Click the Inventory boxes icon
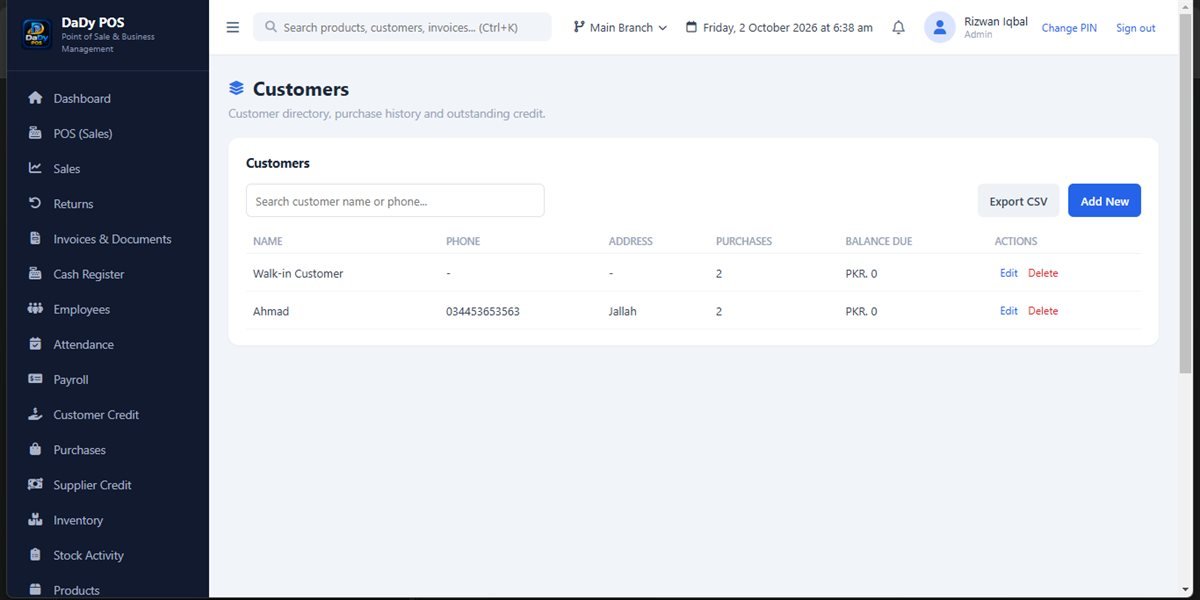The width and height of the screenshot is (1200, 600). 35,520
